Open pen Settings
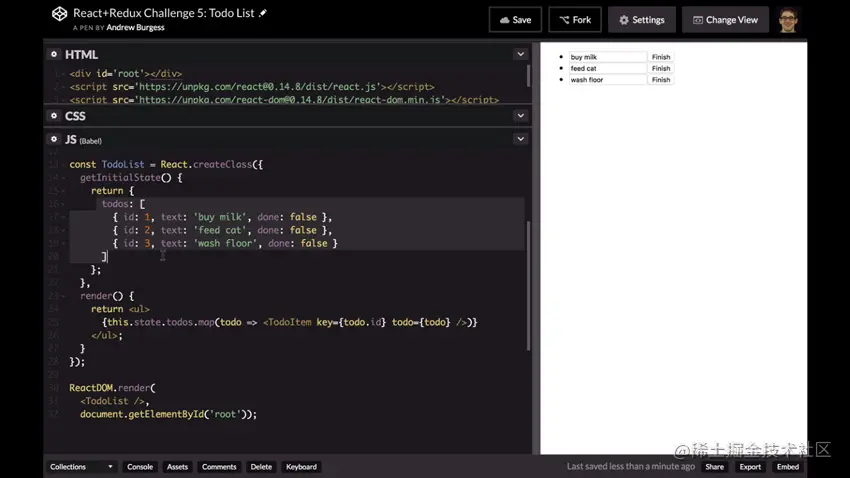Image resolution: width=850 pixels, height=478 pixels. (642, 20)
